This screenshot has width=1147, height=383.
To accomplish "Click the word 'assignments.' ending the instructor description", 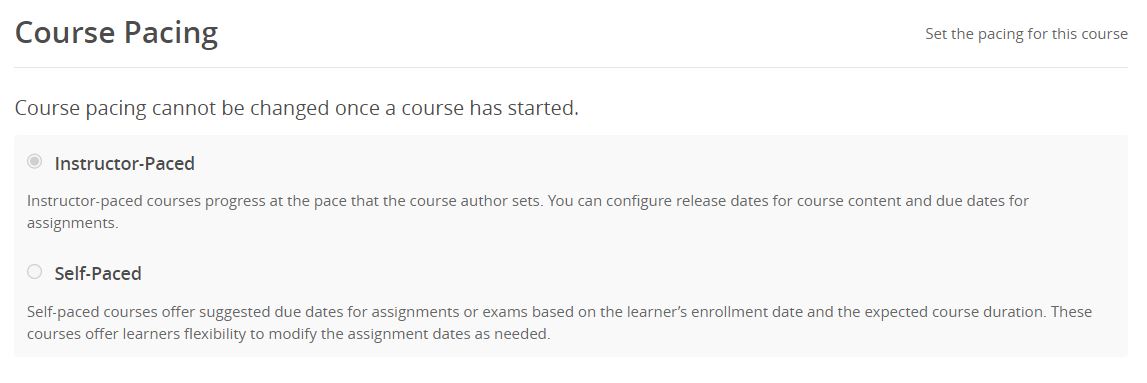I will click(x=72, y=223).
